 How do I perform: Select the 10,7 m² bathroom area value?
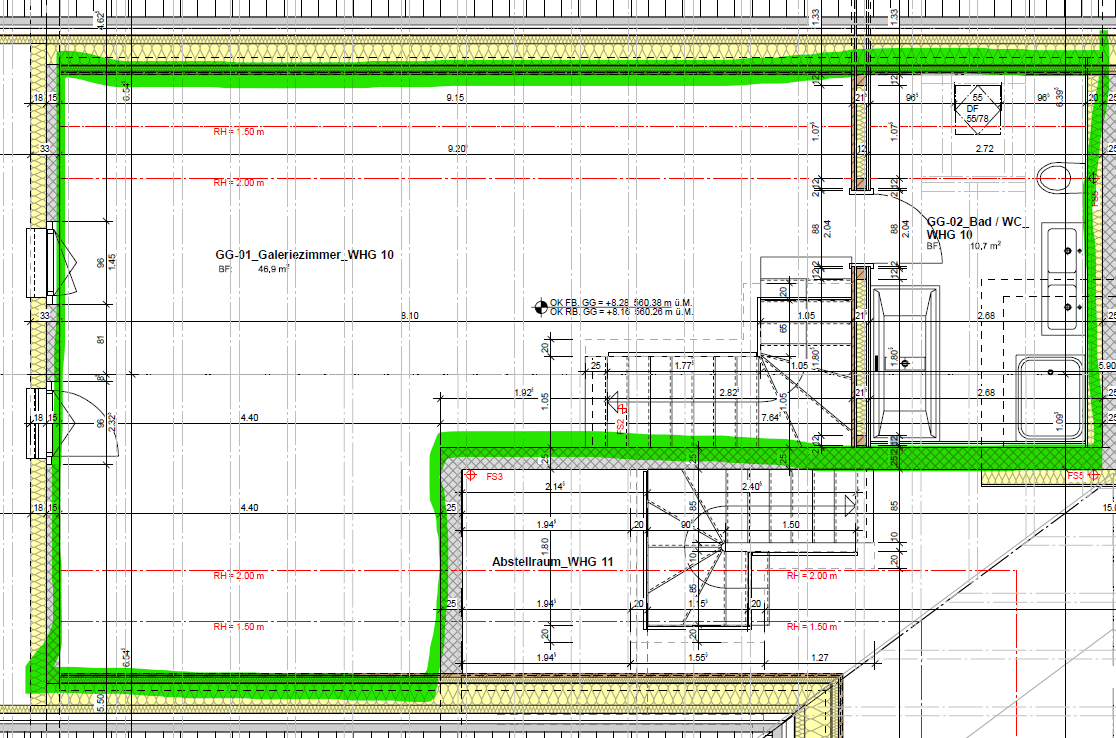pos(983,245)
